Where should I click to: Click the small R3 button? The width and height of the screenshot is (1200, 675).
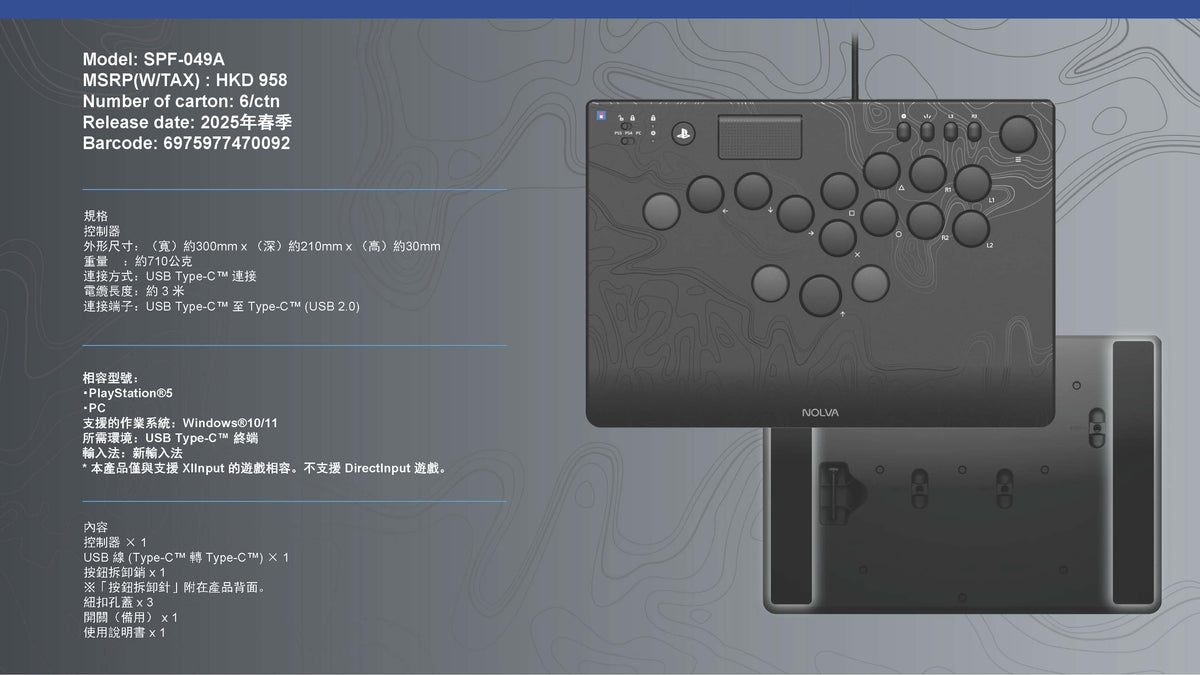coord(974,130)
